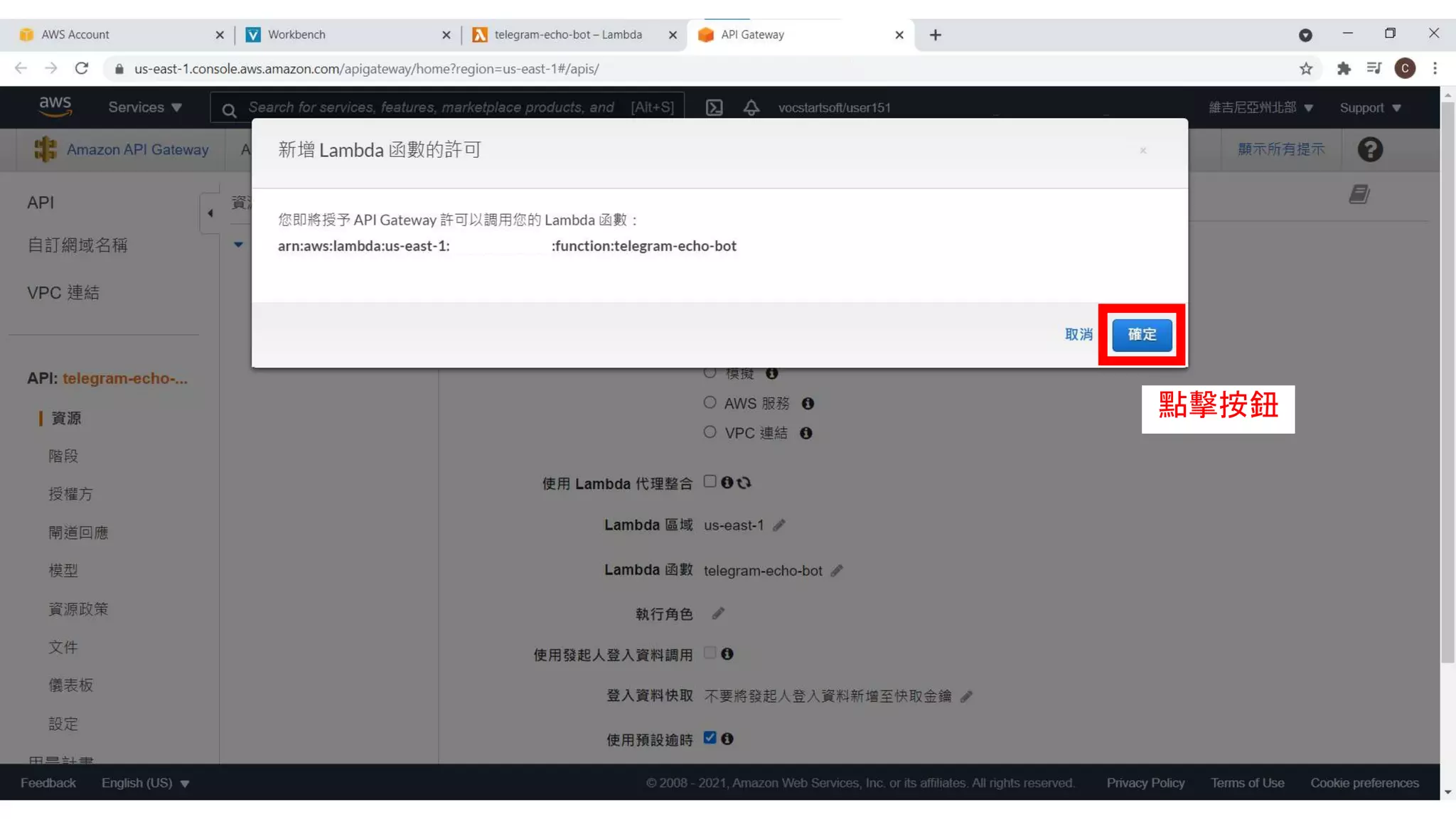Open the notifications bell
Viewport: 1456px width, 819px height.
(x=751, y=107)
